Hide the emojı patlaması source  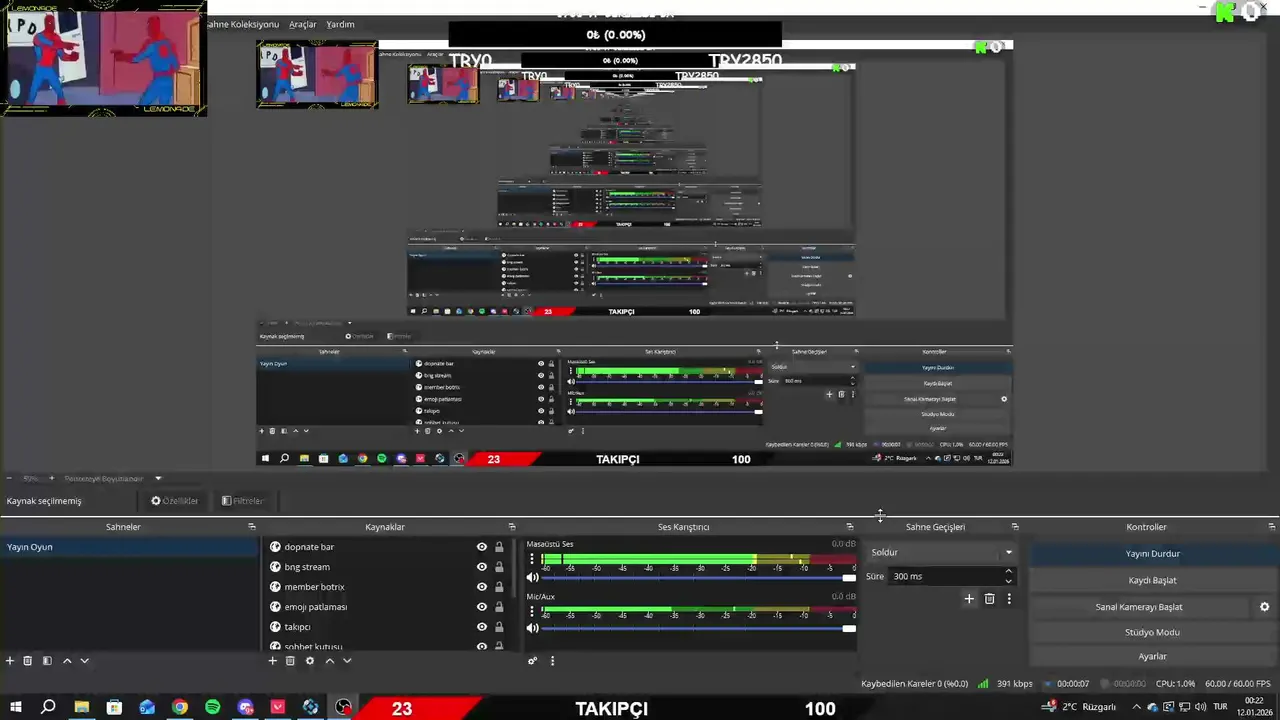[482, 607]
